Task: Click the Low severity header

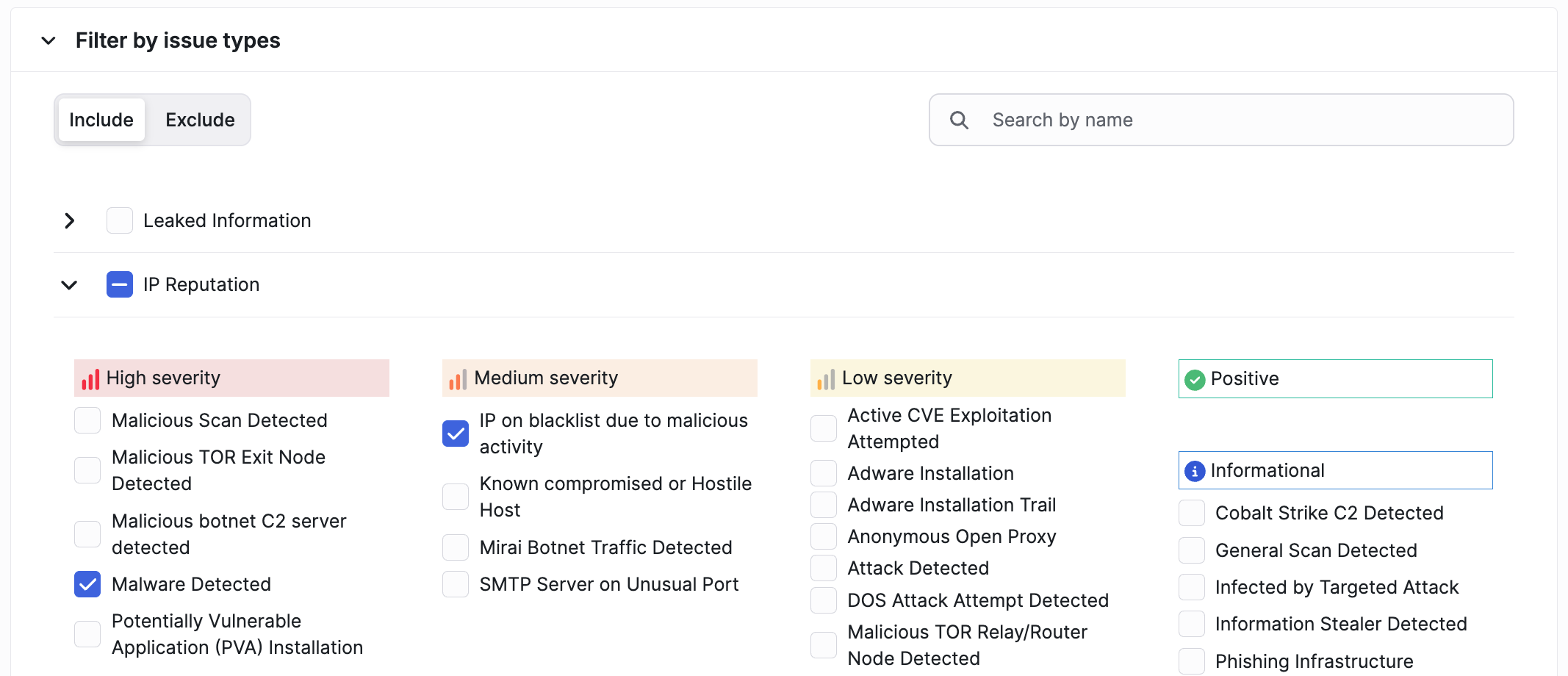Action: pyautogui.click(x=968, y=378)
